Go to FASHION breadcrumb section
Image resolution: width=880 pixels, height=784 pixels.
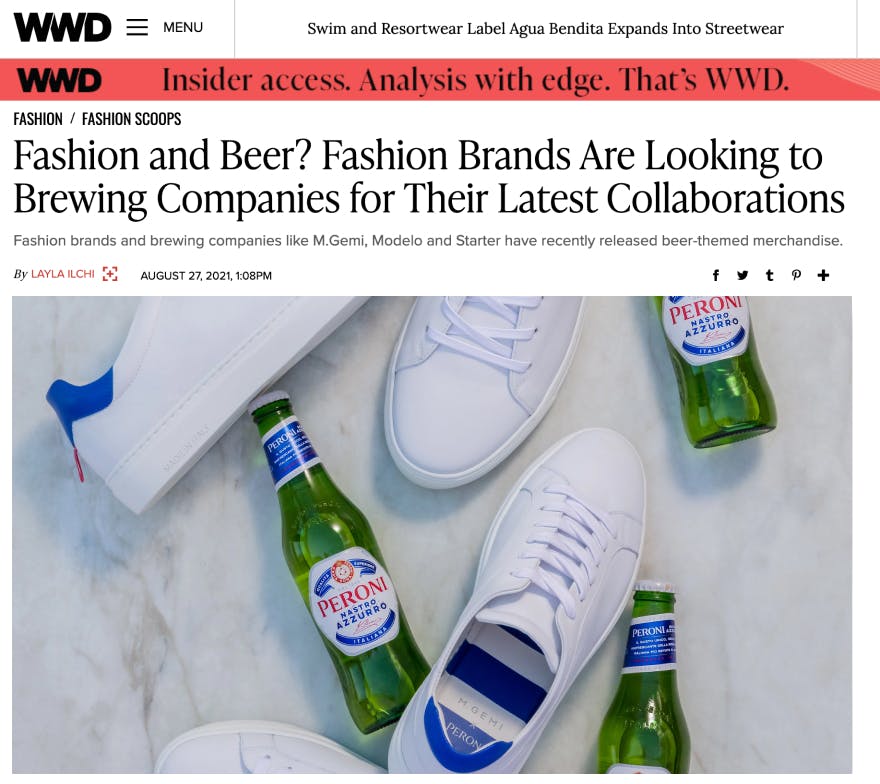(38, 119)
